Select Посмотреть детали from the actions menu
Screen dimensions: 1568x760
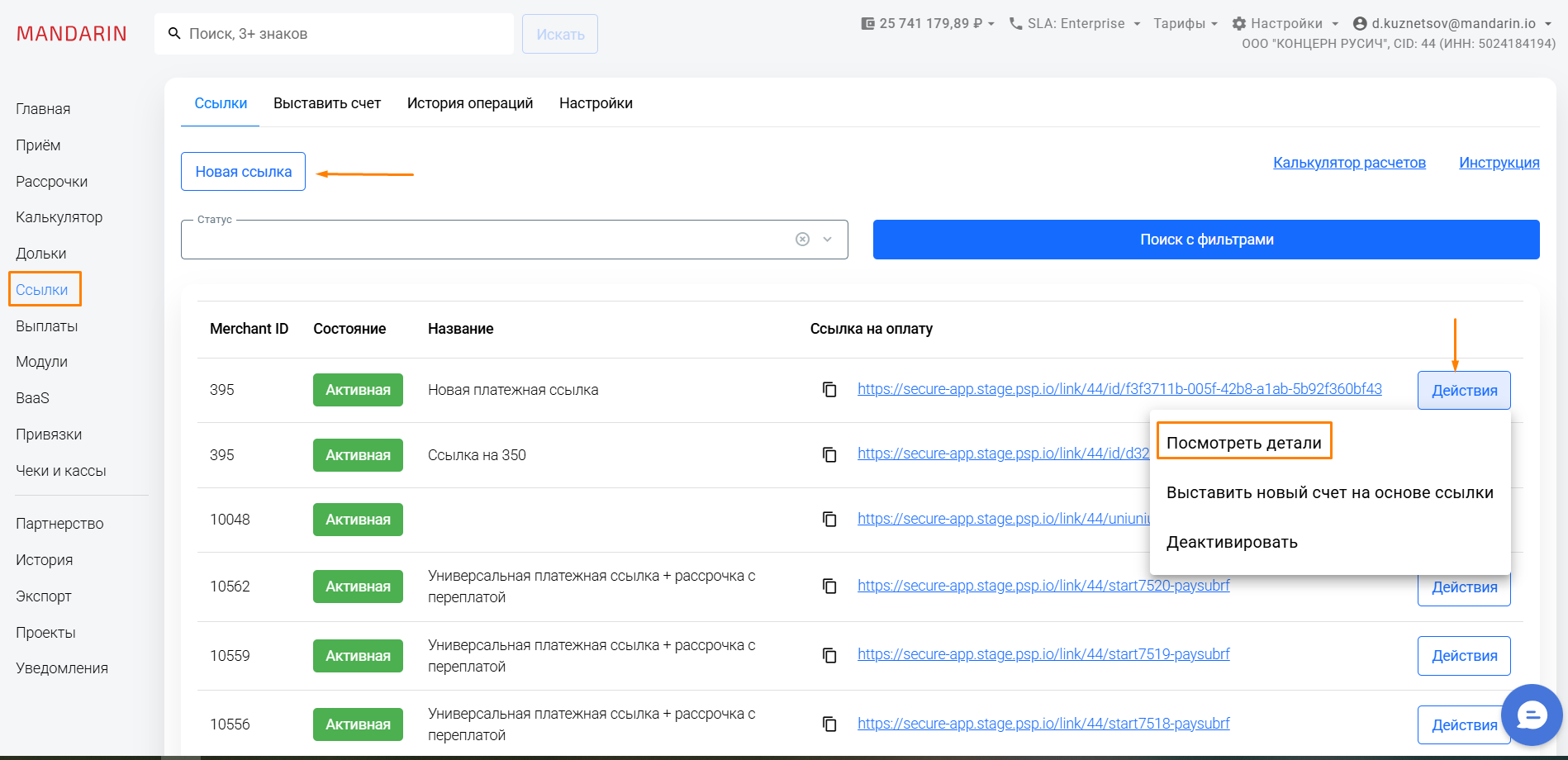1244,443
